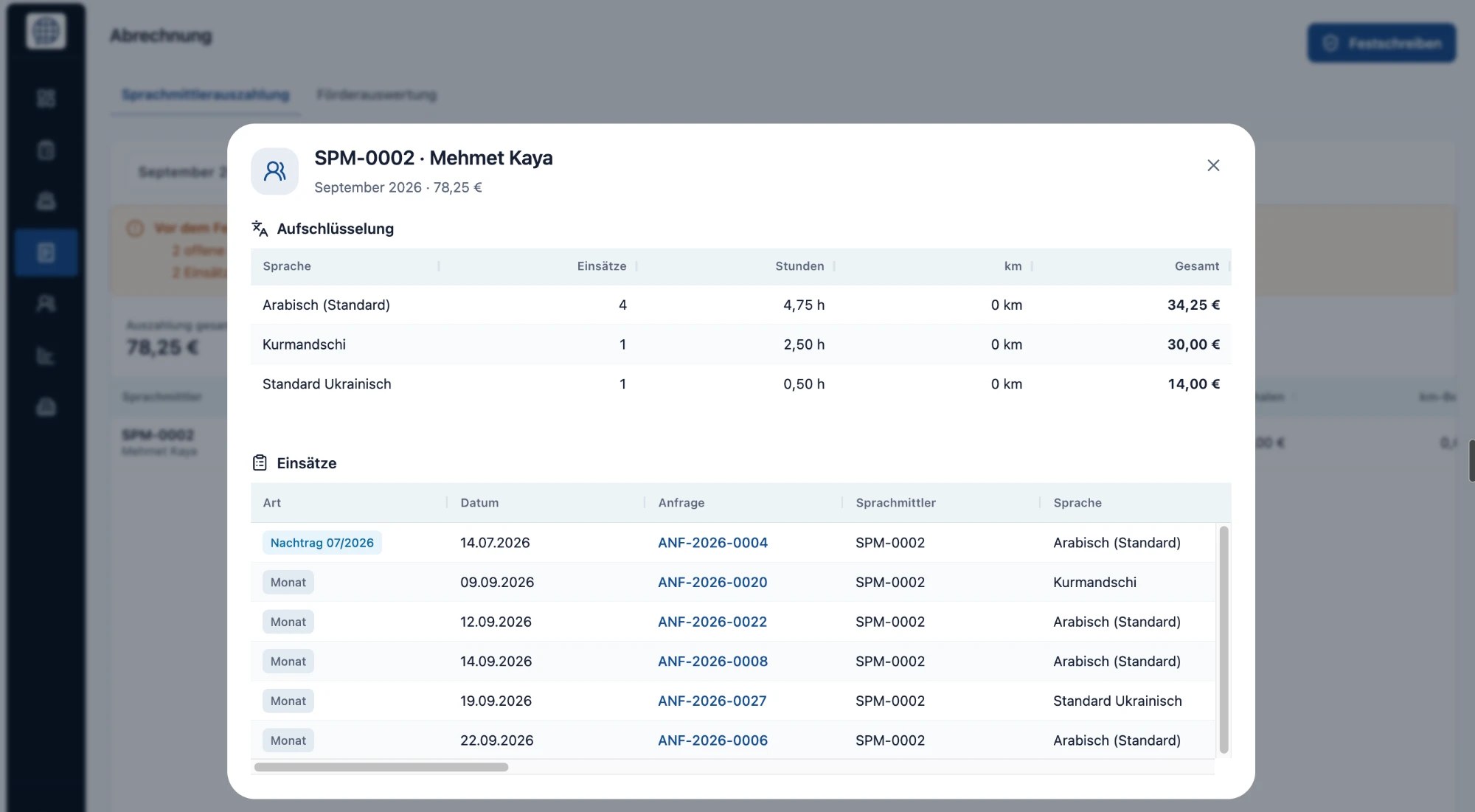Click the Festschreiben button behind the dialog
1475x812 pixels.
tap(1381, 43)
